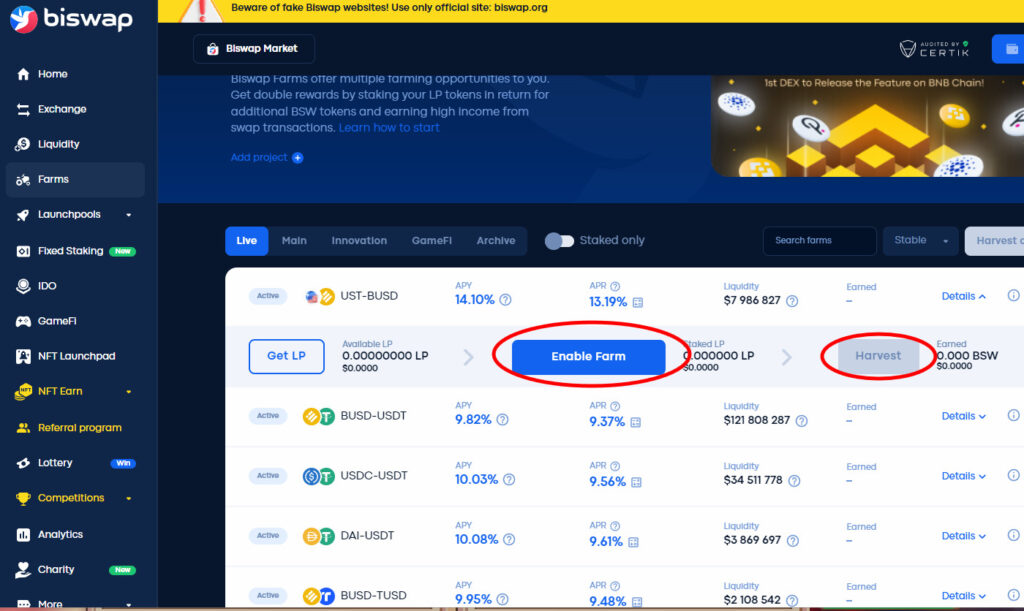Collapse the UST-BUSD Details section
The height and width of the screenshot is (611, 1024).
point(963,296)
